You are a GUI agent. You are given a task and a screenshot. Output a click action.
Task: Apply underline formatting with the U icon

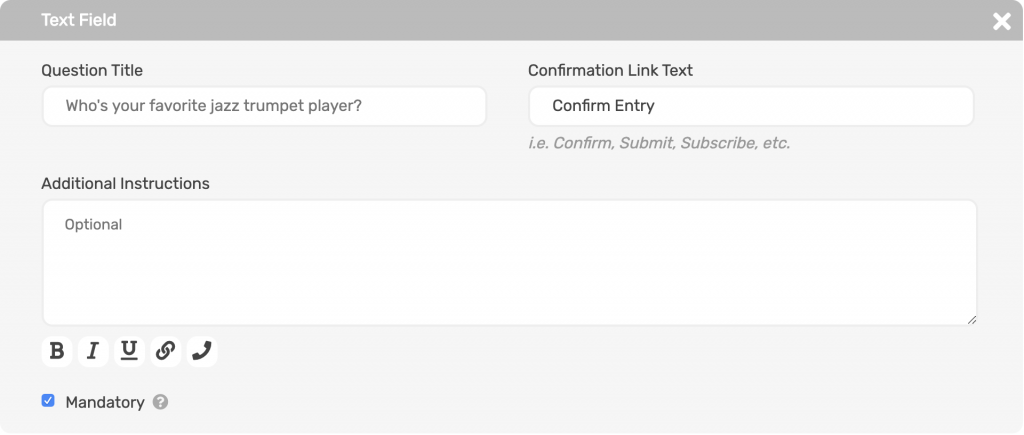click(129, 351)
